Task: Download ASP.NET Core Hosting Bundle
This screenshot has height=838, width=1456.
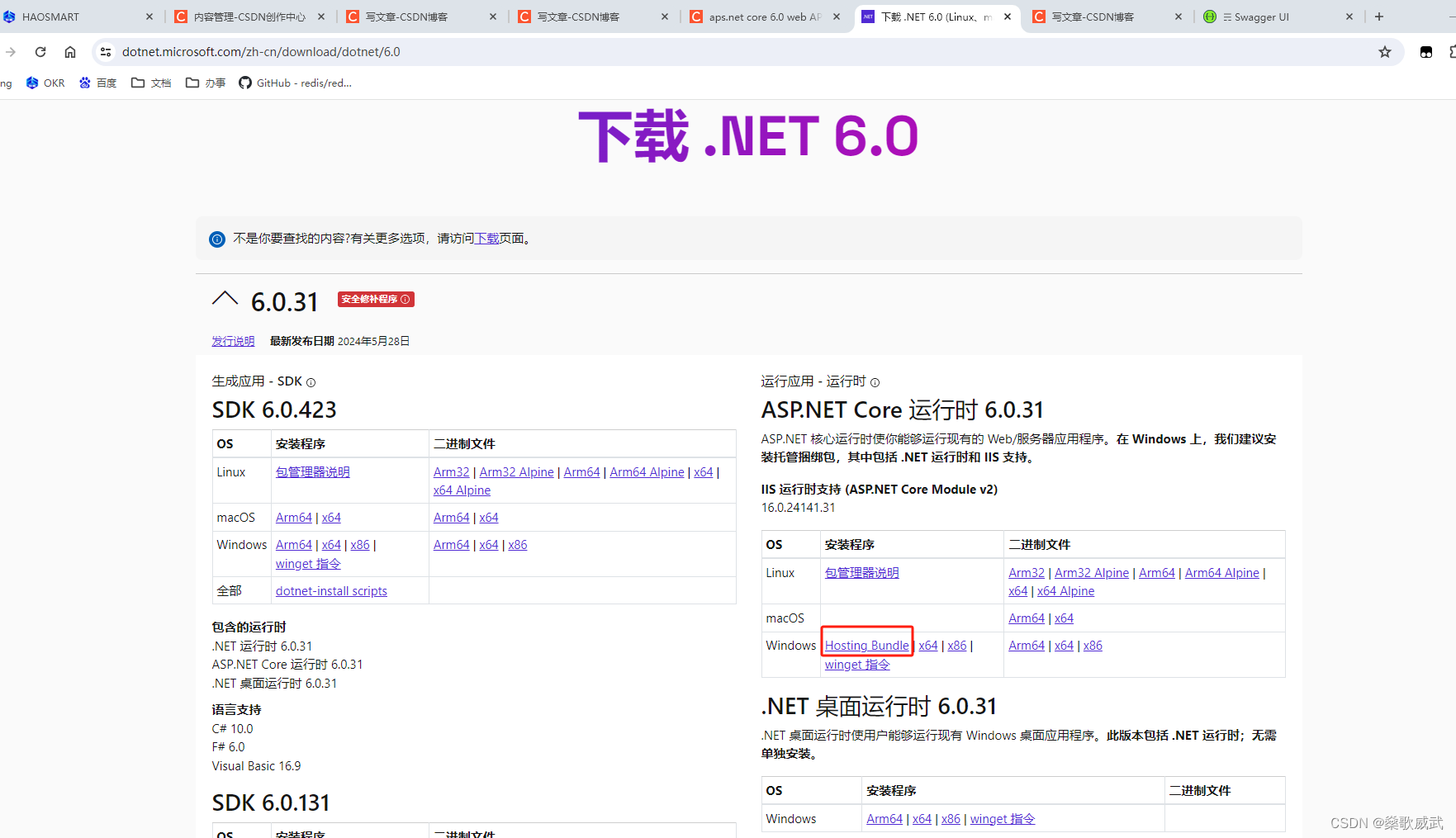Action: pyautogui.click(x=867, y=646)
